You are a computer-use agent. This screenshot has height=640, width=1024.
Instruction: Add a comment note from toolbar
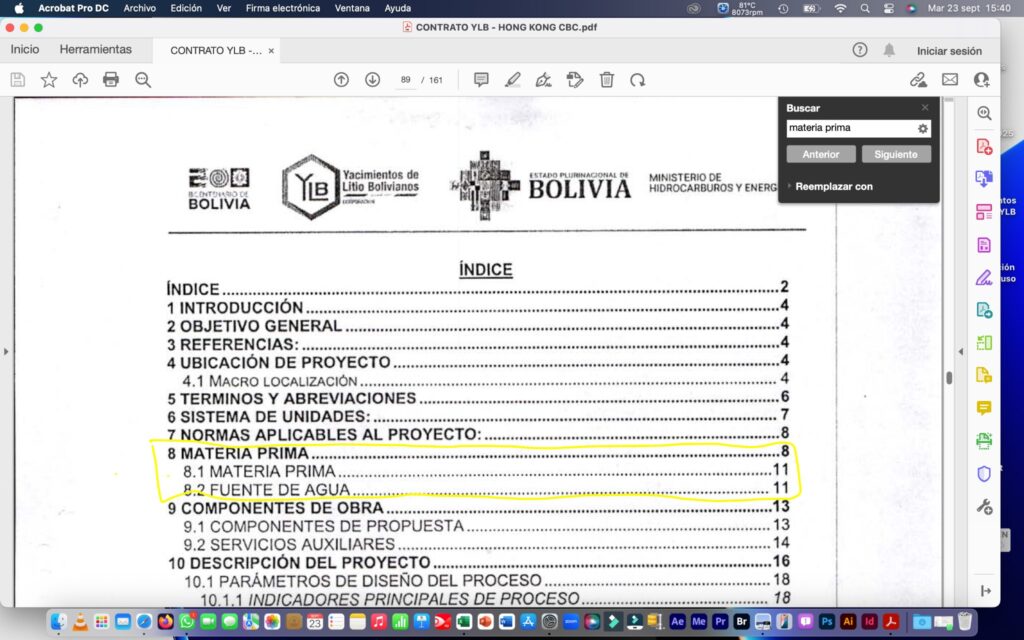click(x=481, y=80)
